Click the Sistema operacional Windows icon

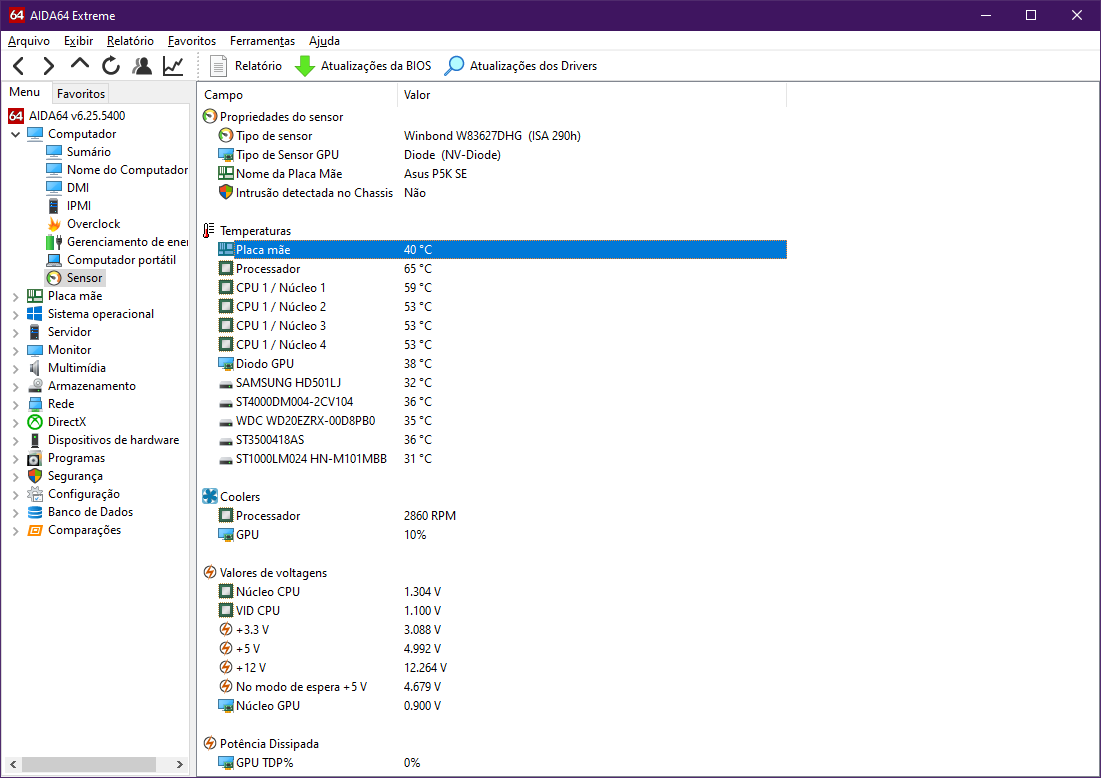(x=34, y=314)
